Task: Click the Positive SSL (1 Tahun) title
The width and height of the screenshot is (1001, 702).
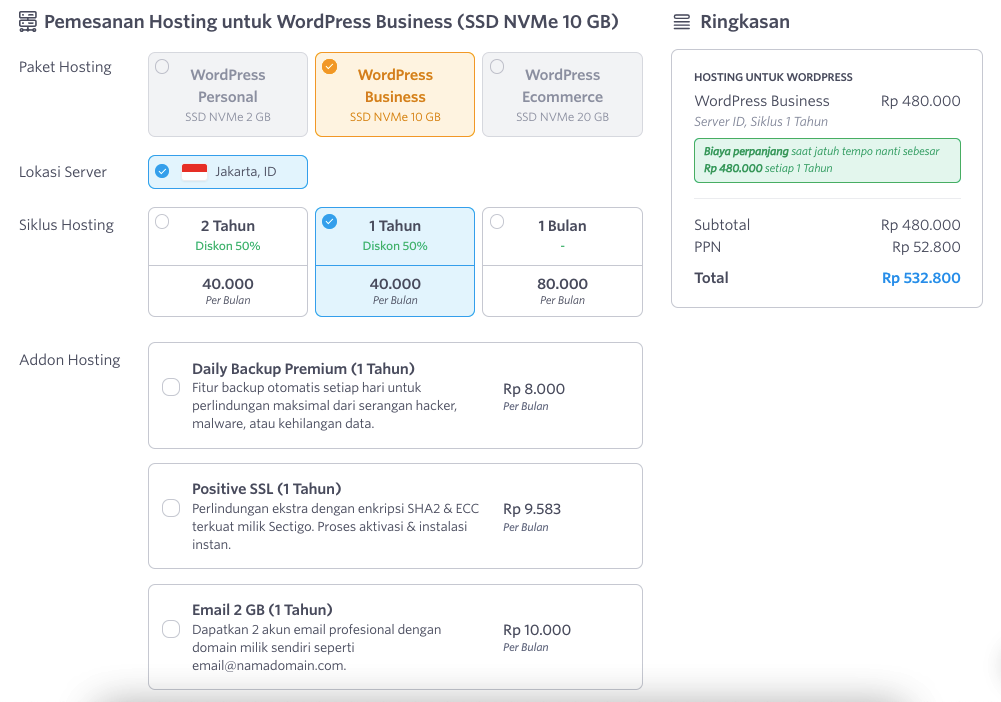Action: click(x=267, y=489)
